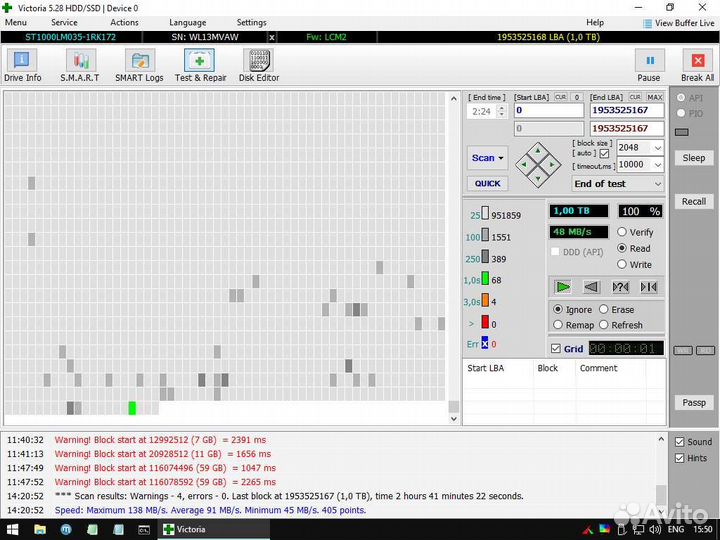Click the Passp button
The image size is (720, 540).
693,403
